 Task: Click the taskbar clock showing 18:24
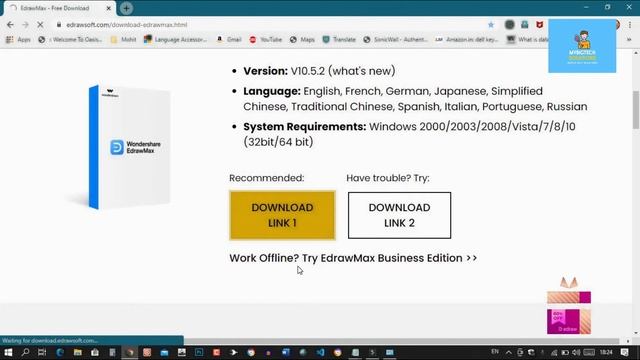[606, 352]
